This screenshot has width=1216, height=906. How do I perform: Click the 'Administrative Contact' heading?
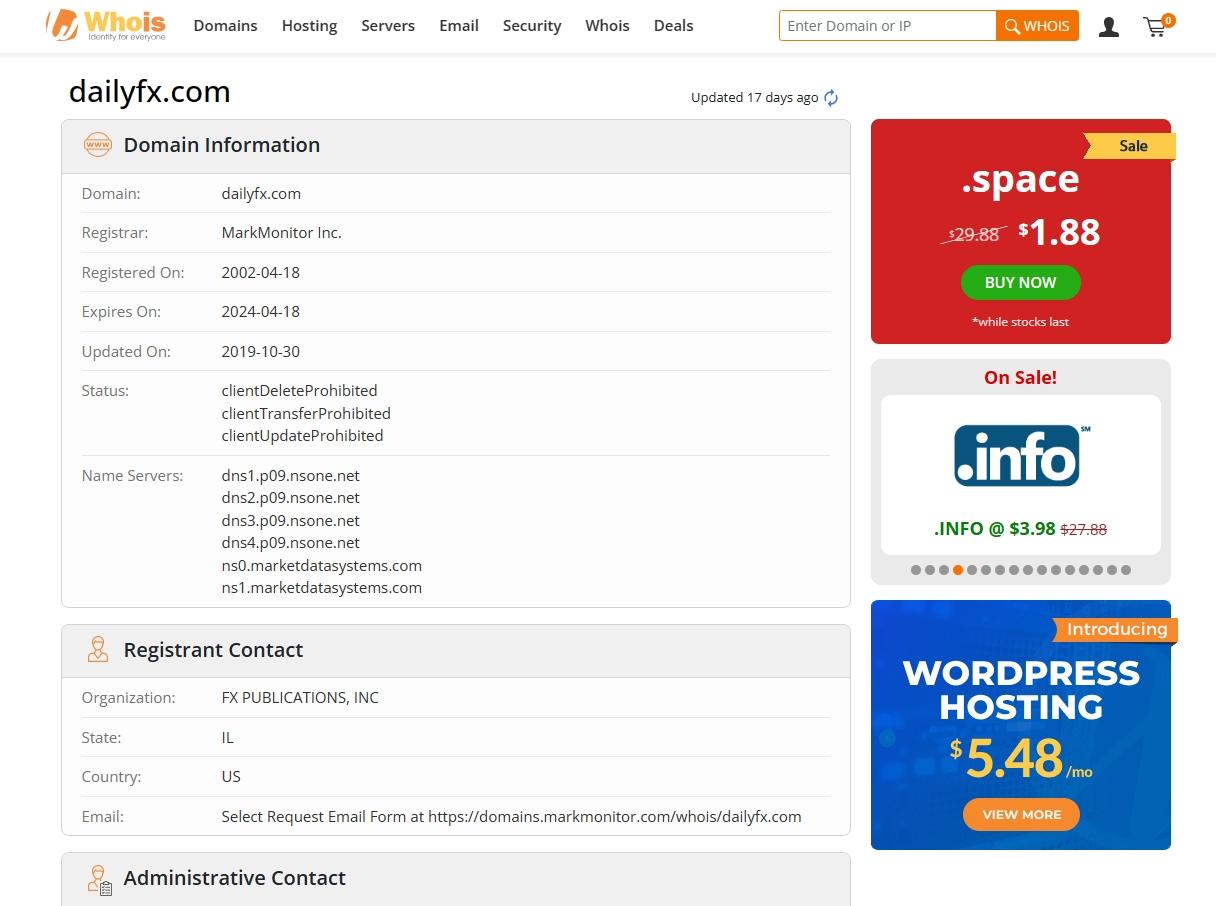tap(235, 878)
